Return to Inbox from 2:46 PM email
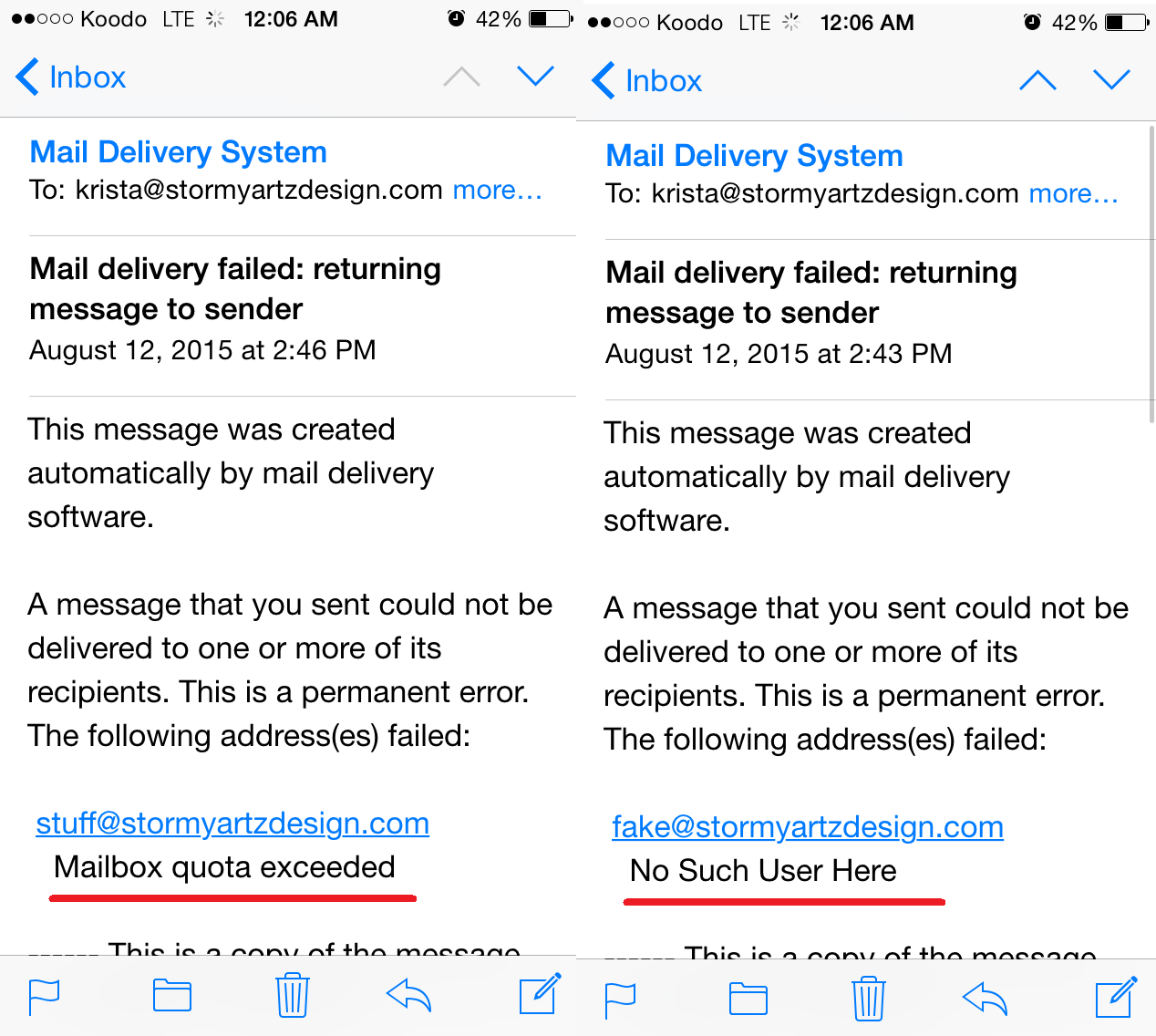Viewport: 1156px width, 1036px height. point(71,78)
